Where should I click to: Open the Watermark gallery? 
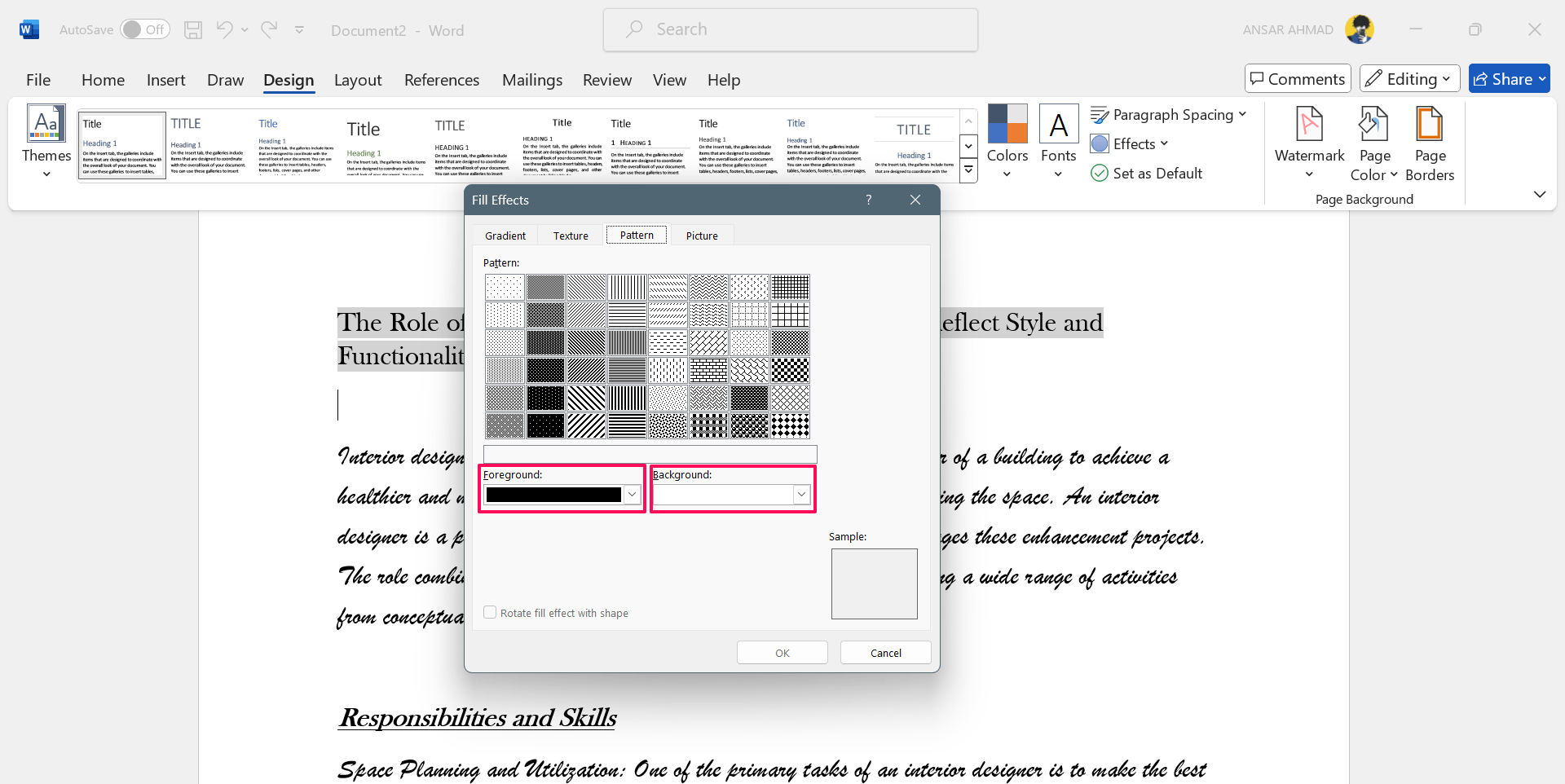click(x=1309, y=143)
